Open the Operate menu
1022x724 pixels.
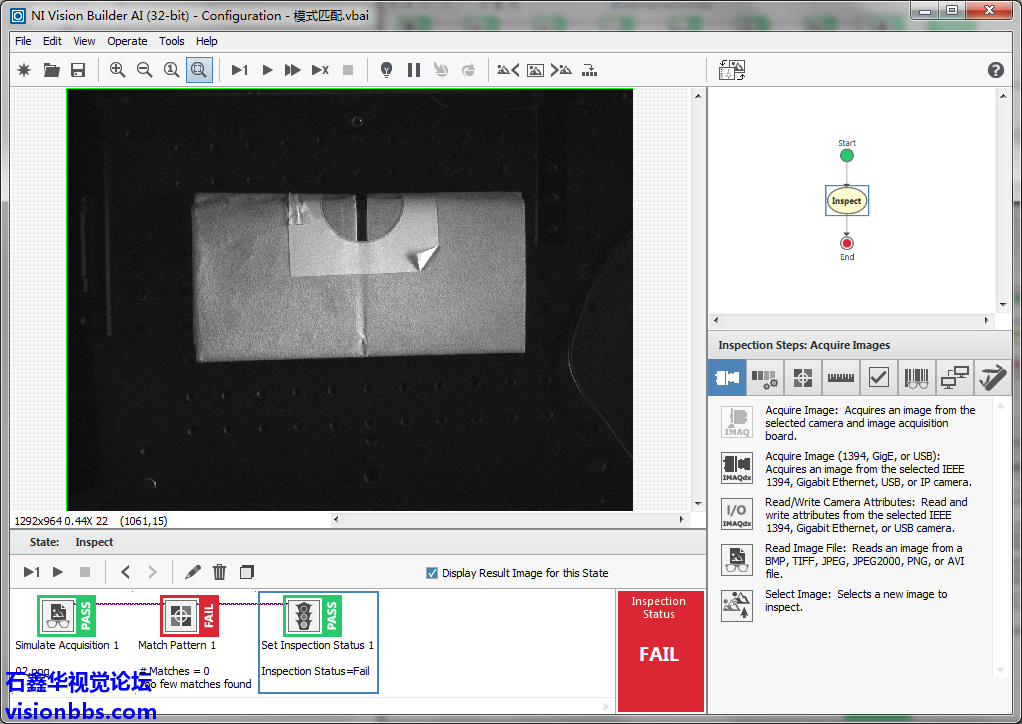coord(127,41)
